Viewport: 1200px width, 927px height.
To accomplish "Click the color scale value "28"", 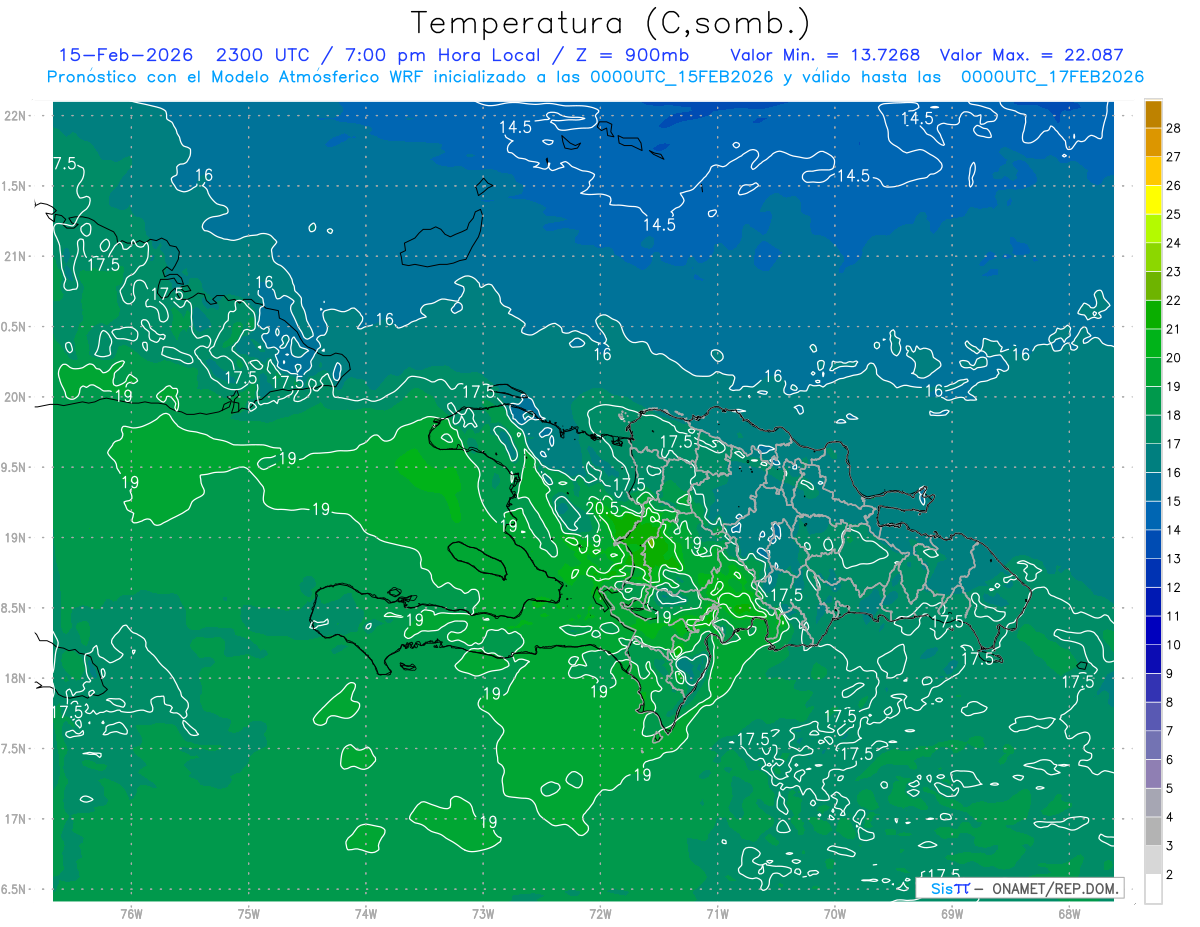I will (1174, 128).
